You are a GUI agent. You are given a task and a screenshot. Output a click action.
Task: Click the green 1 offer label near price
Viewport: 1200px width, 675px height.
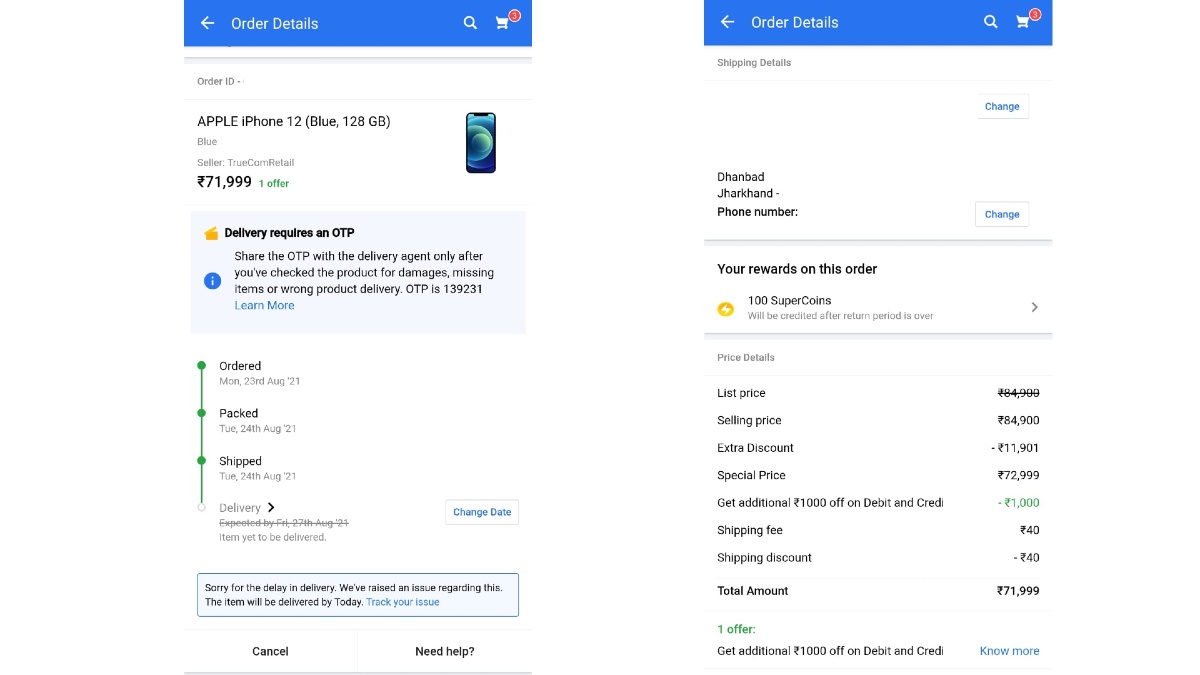[274, 184]
